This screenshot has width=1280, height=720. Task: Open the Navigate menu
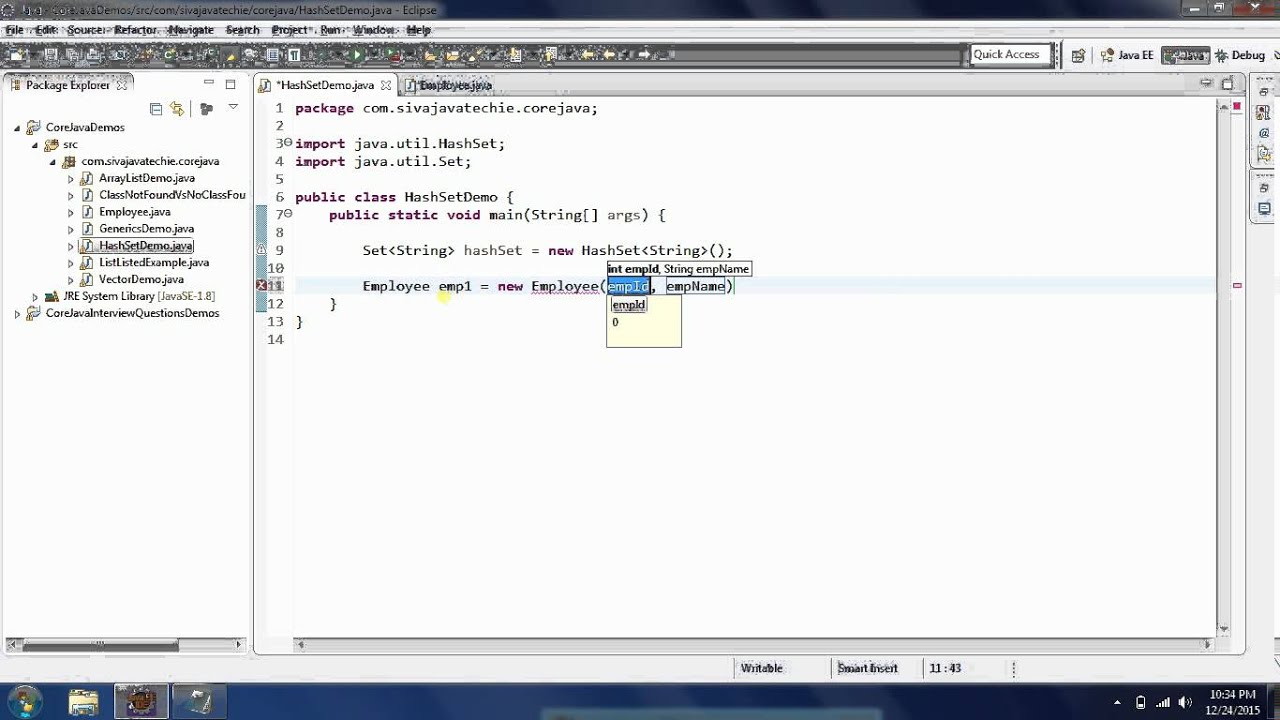pyautogui.click(x=190, y=30)
